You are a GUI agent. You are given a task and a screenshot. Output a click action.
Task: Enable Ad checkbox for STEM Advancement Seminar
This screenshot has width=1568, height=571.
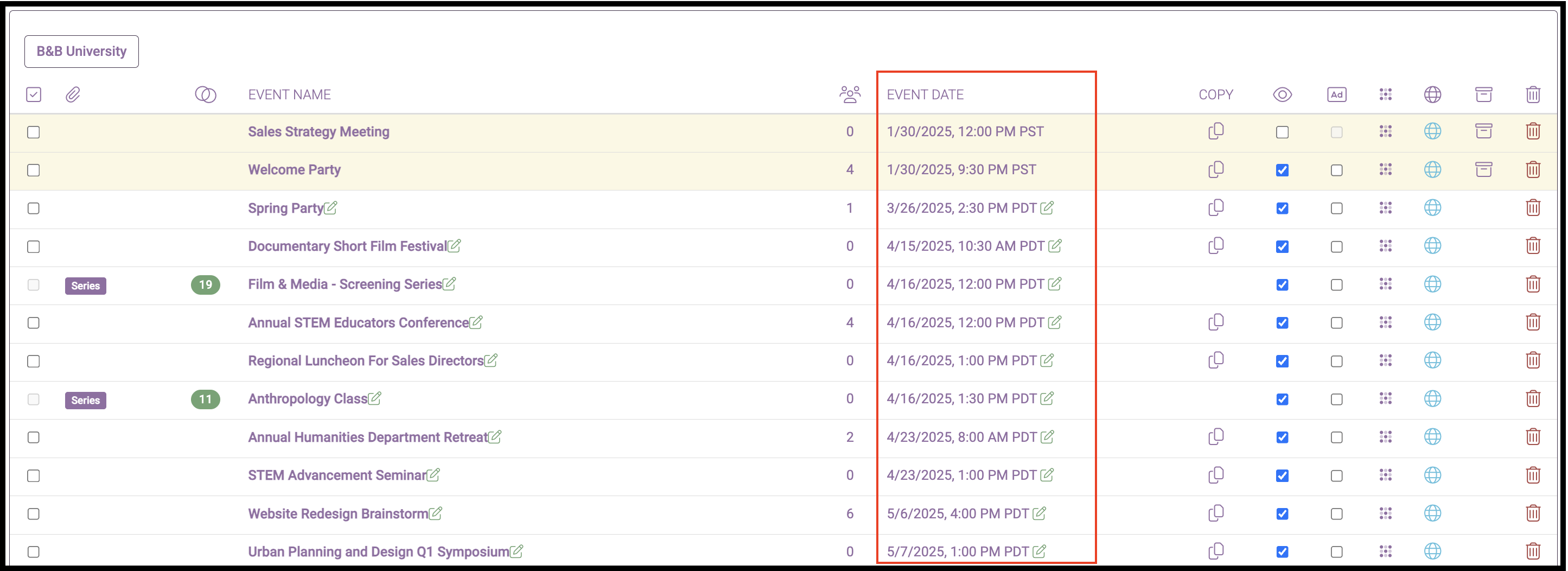click(x=1337, y=476)
